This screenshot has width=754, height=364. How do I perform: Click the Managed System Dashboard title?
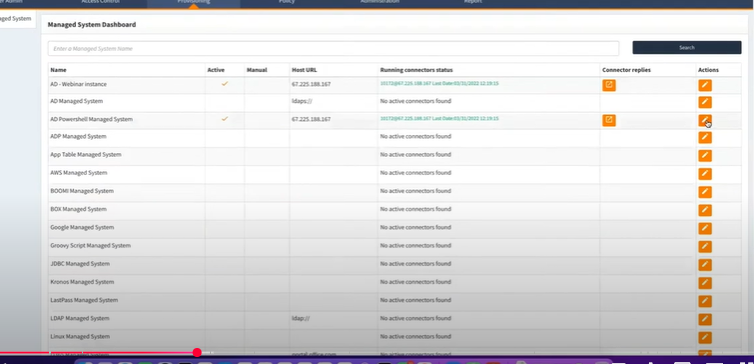click(92, 25)
